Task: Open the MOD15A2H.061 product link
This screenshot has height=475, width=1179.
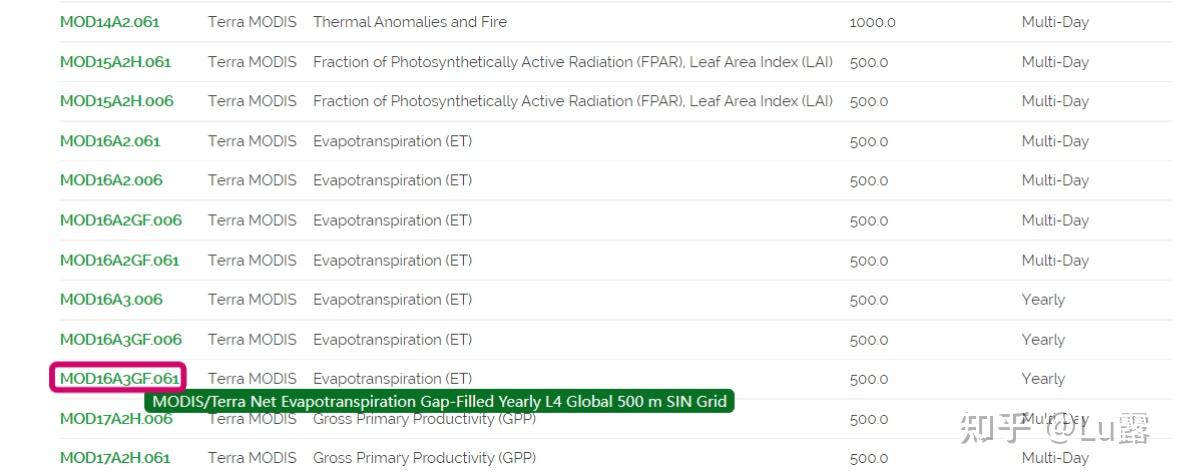Action: (x=115, y=62)
